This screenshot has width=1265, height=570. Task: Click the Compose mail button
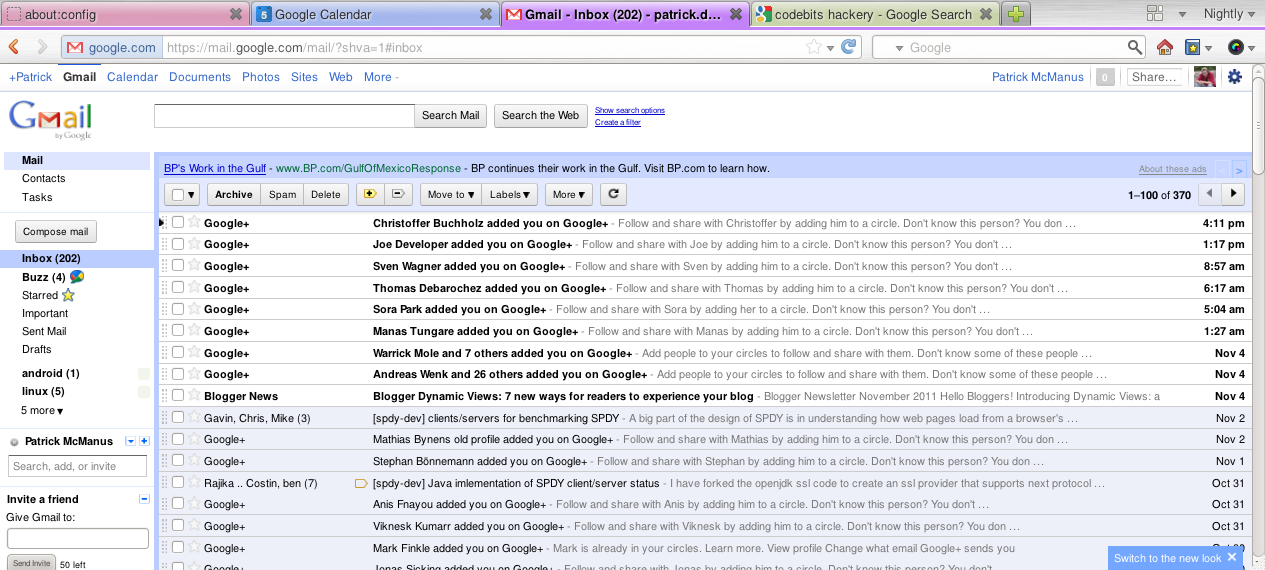[x=56, y=232]
